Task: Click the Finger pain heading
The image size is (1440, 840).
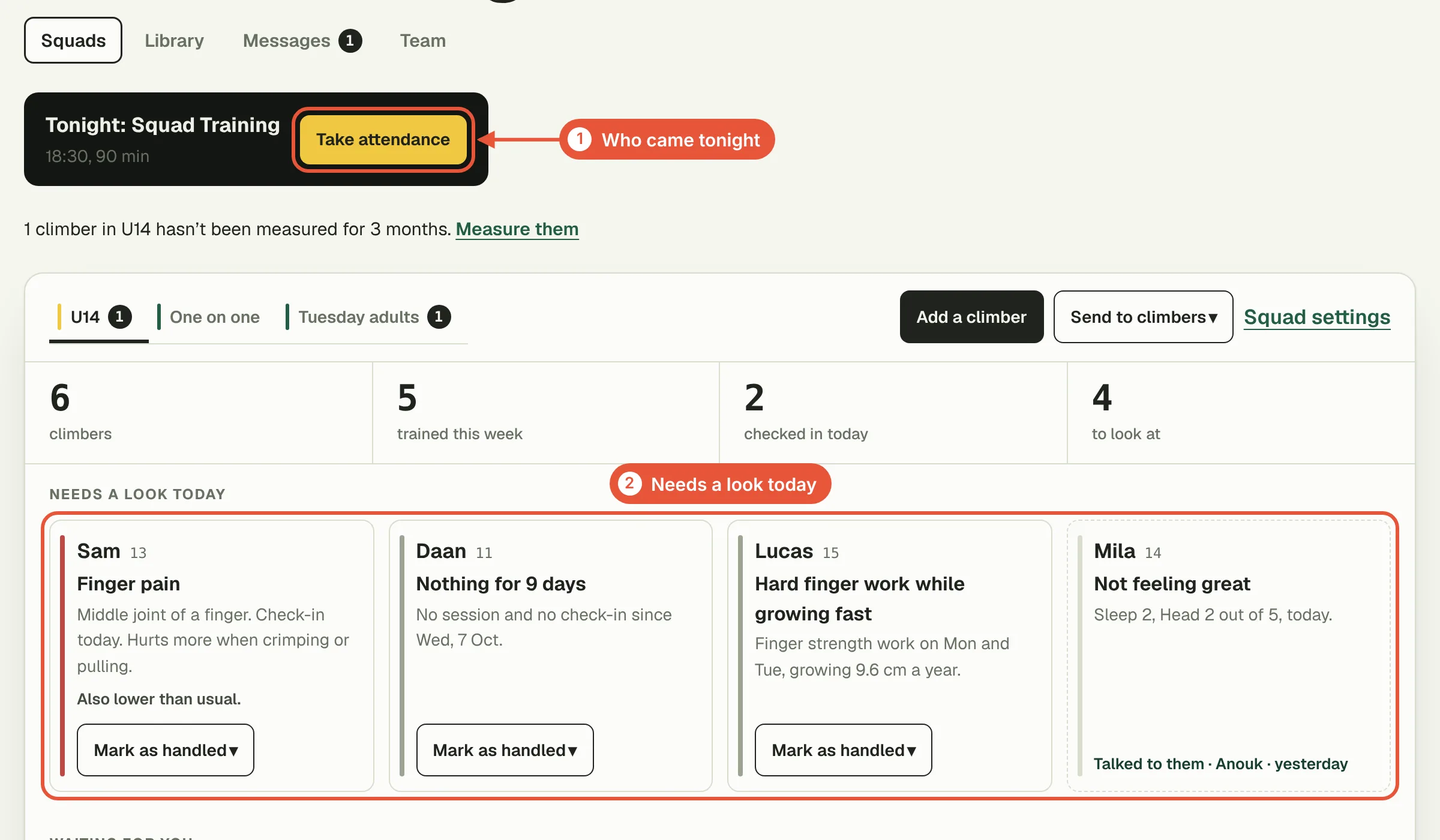Action: 128,583
